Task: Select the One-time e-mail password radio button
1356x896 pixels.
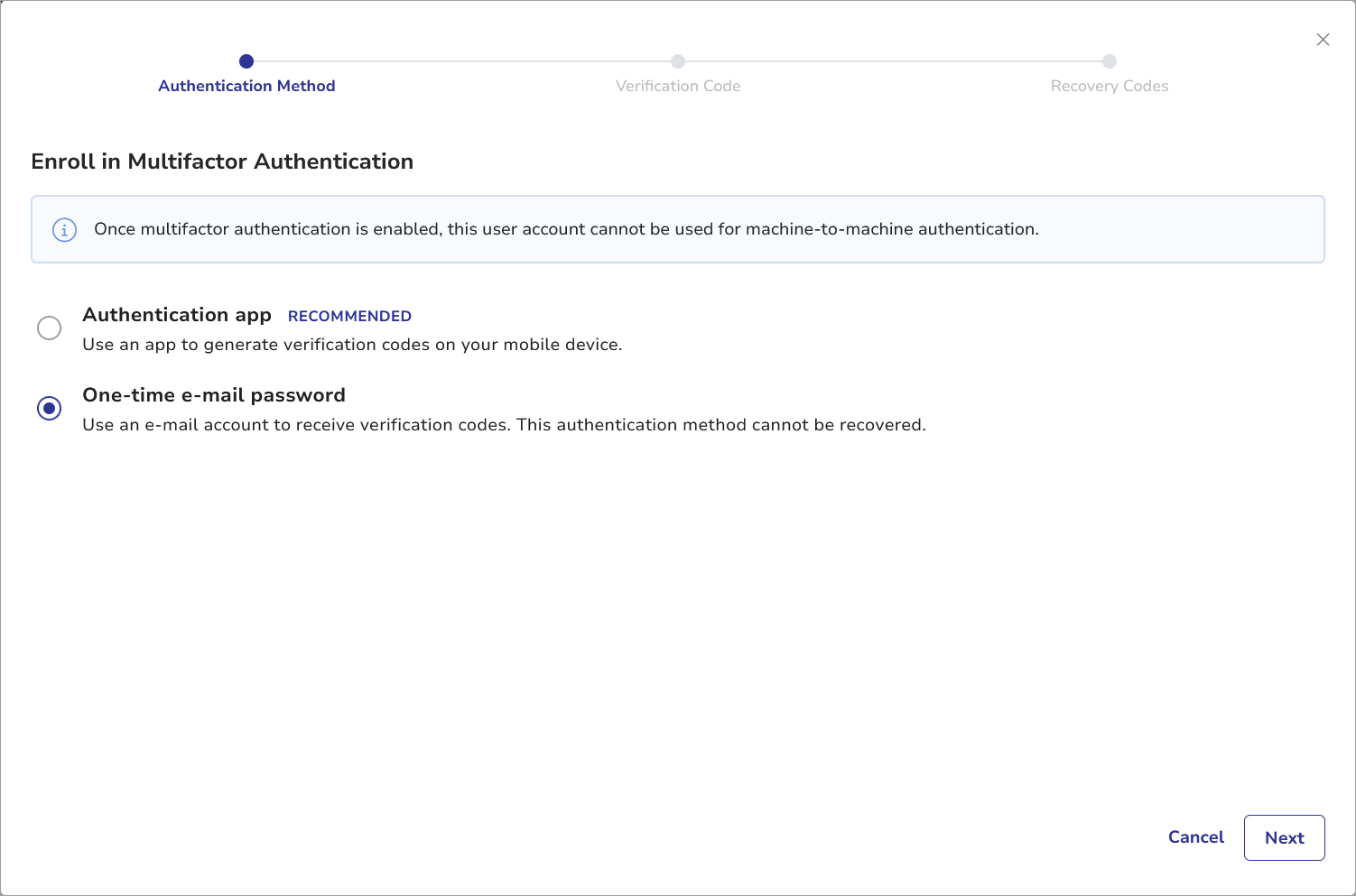Action: (x=50, y=409)
